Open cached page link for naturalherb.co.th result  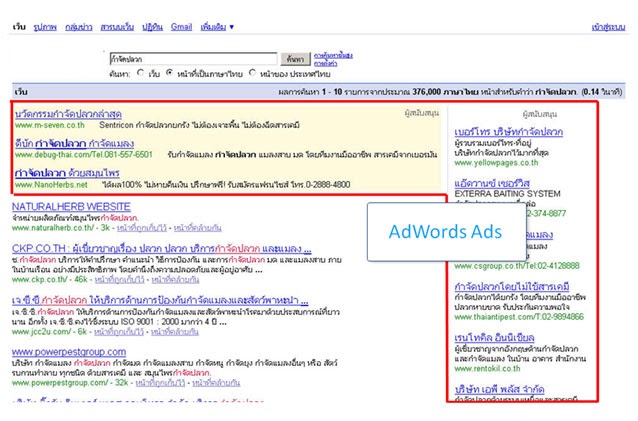click(142, 228)
